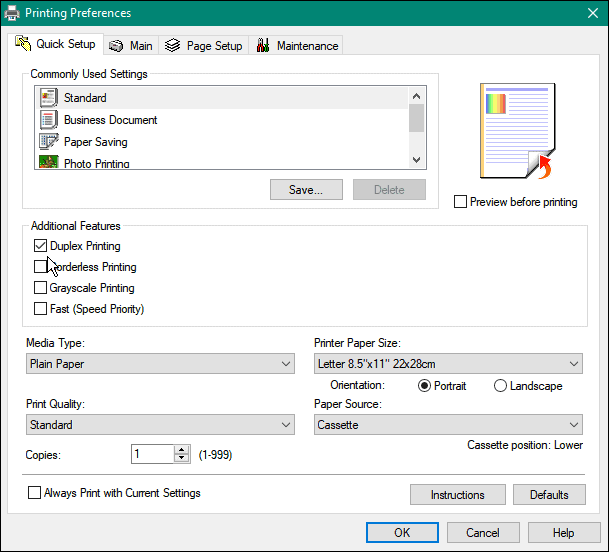The width and height of the screenshot is (609, 552).
Task: Check Always Print with Current Settings
Action: (34, 493)
